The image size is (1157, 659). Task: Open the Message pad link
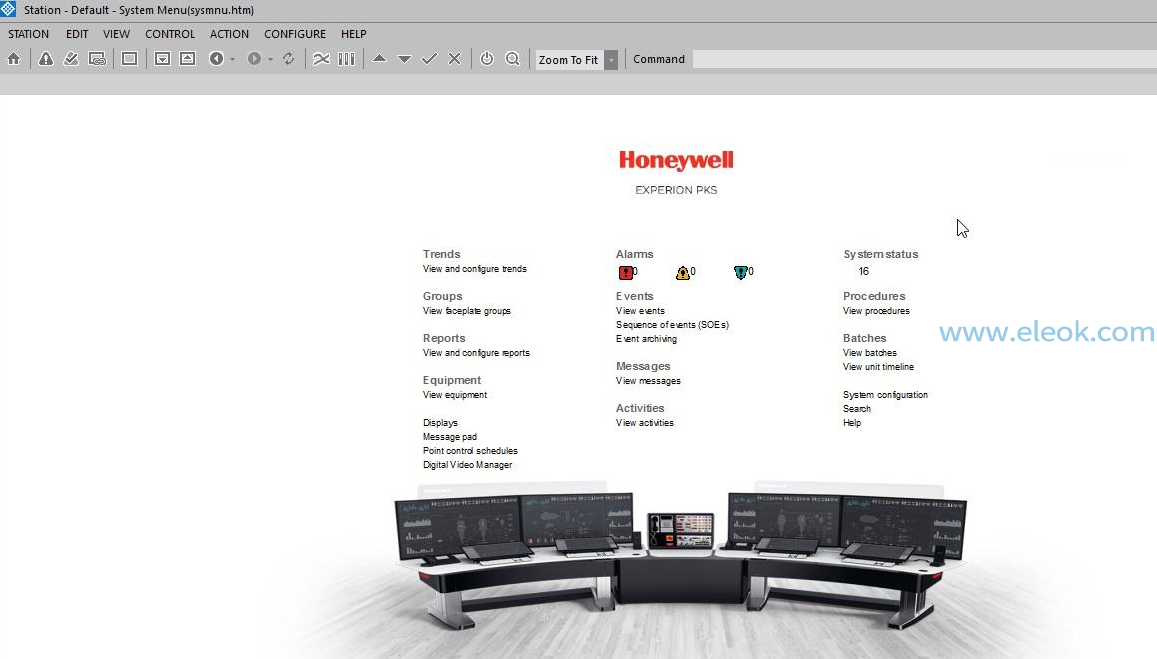click(449, 437)
